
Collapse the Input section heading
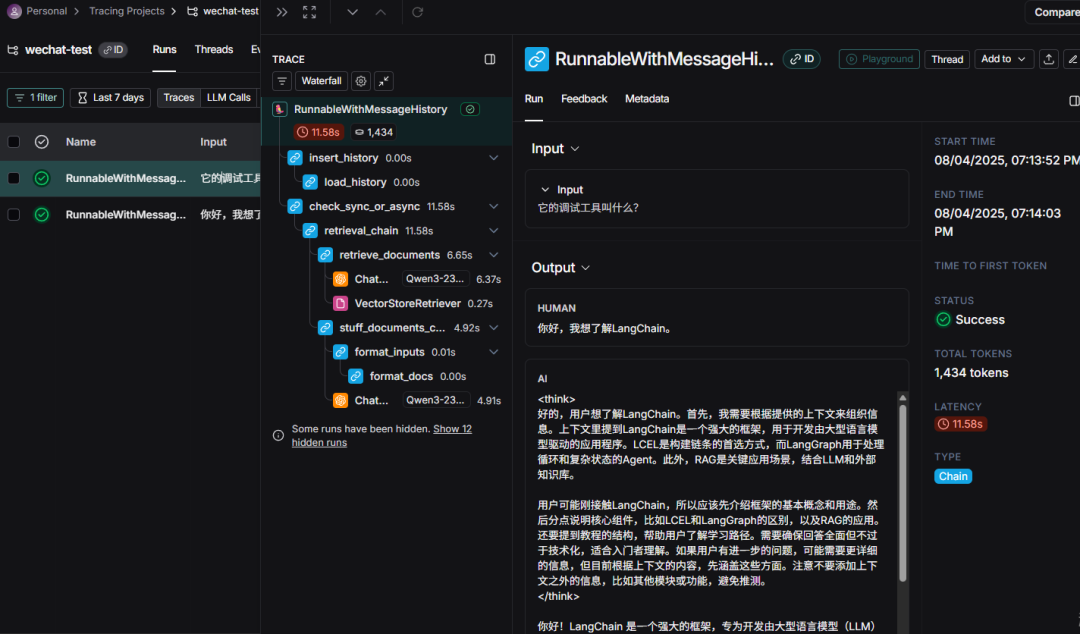click(x=555, y=149)
